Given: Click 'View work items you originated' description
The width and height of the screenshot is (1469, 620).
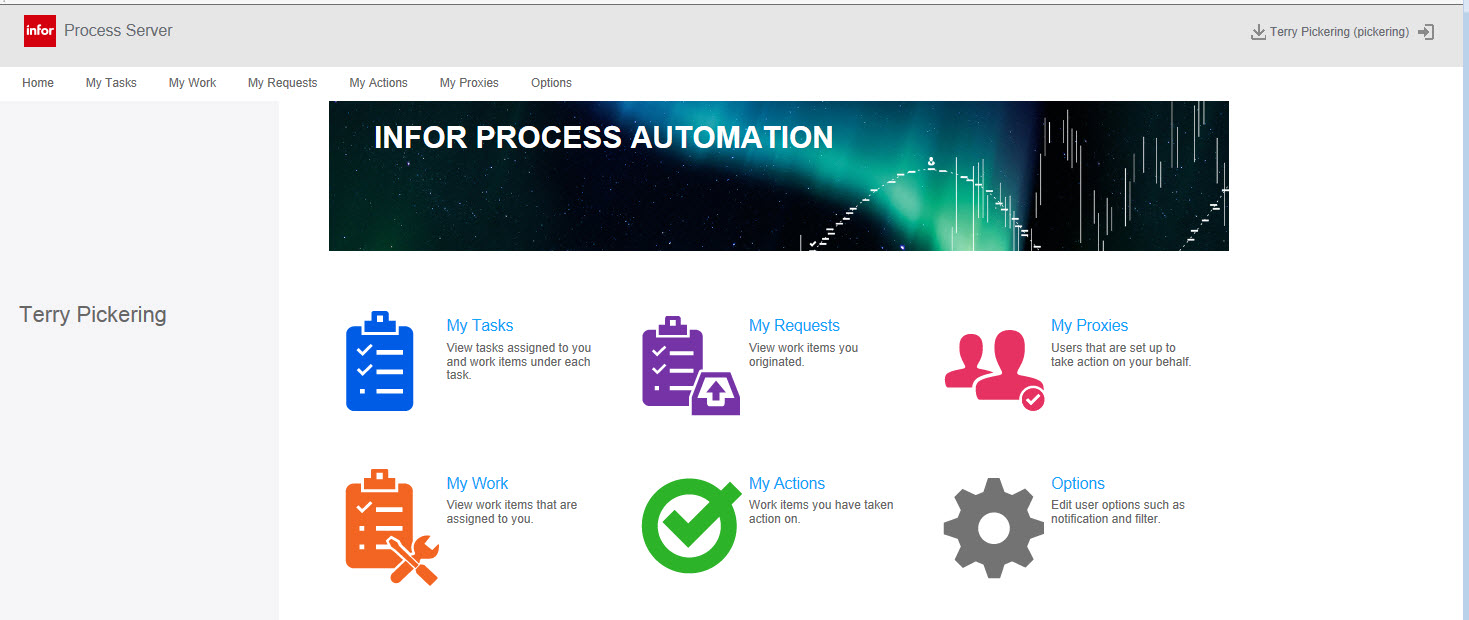Looking at the screenshot, I should coord(803,355).
